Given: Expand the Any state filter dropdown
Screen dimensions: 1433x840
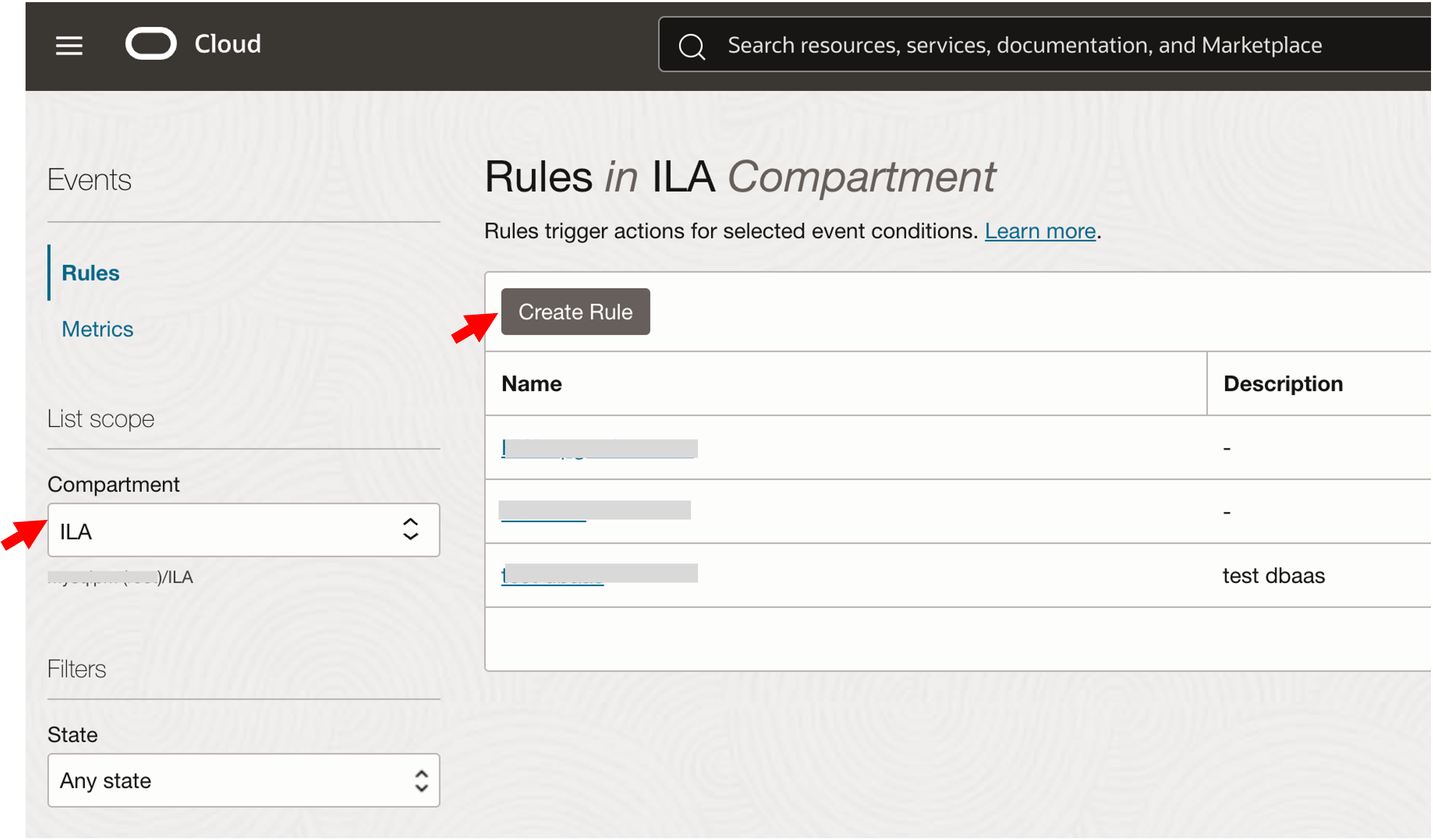Looking at the screenshot, I should [x=227, y=780].
